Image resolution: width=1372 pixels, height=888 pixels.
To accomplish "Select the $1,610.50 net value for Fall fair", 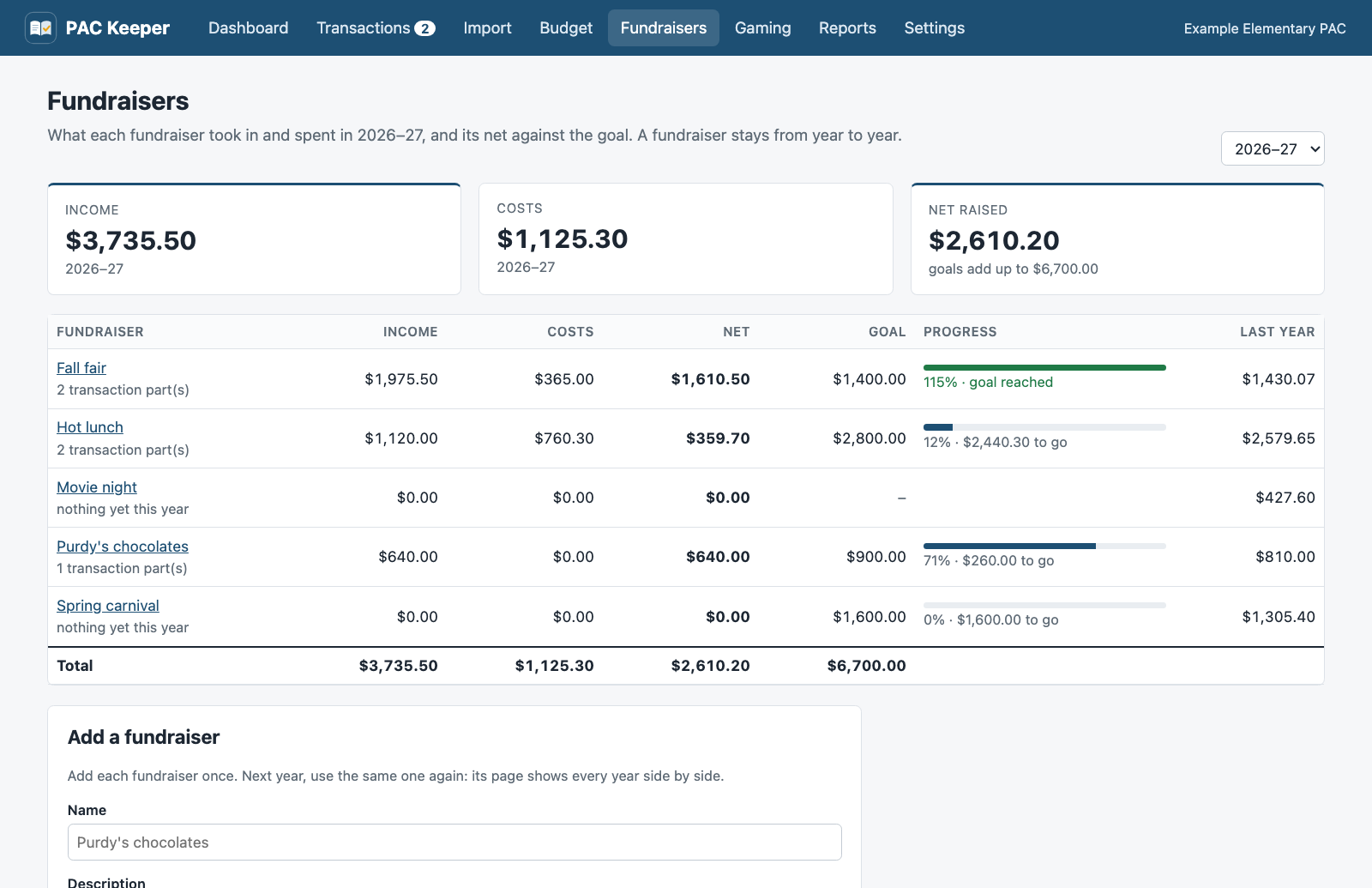I will [710, 379].
